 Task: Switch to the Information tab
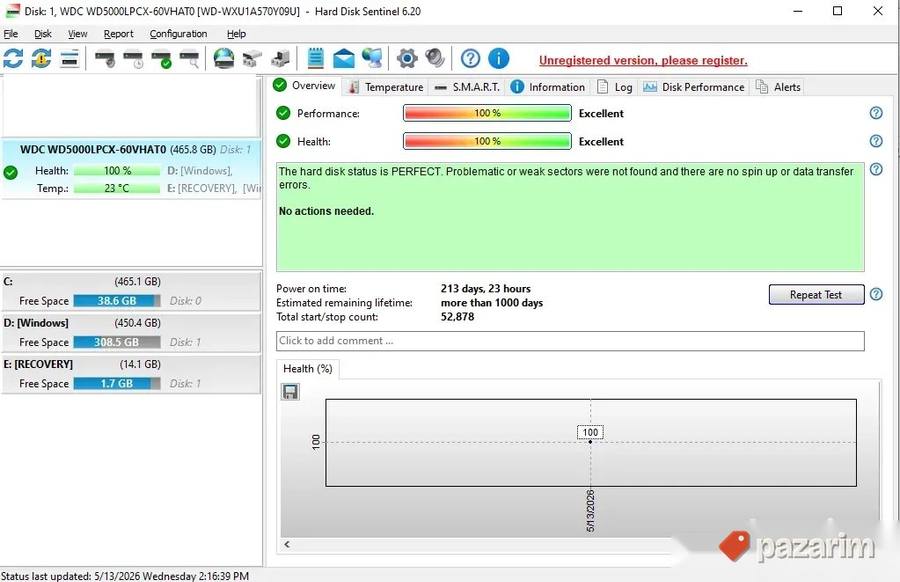[548, 87]
